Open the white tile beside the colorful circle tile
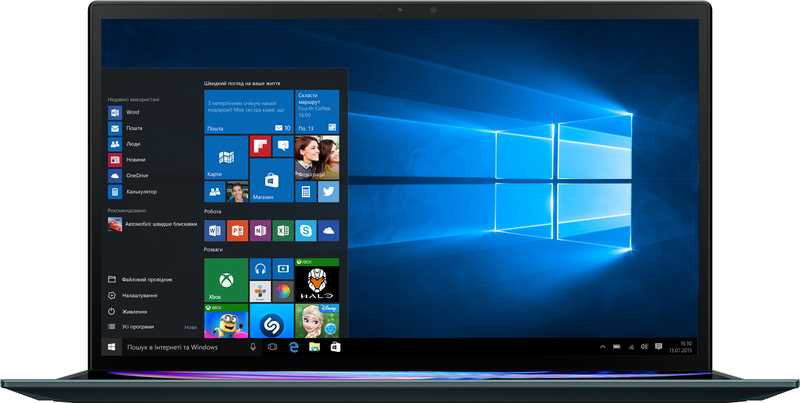This screenshot has height=403, width=800. pos(260,291)
